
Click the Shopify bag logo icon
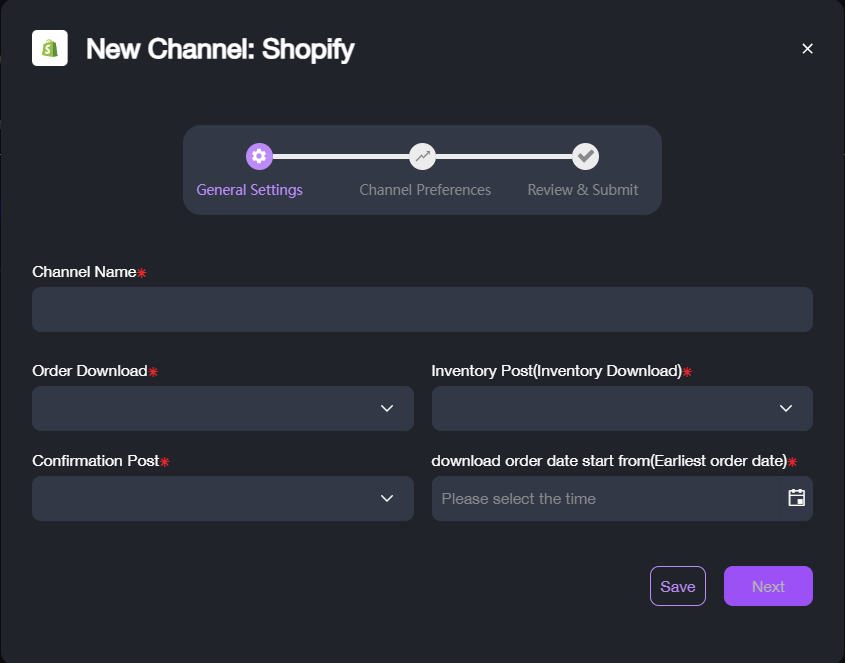click(50, 48)
